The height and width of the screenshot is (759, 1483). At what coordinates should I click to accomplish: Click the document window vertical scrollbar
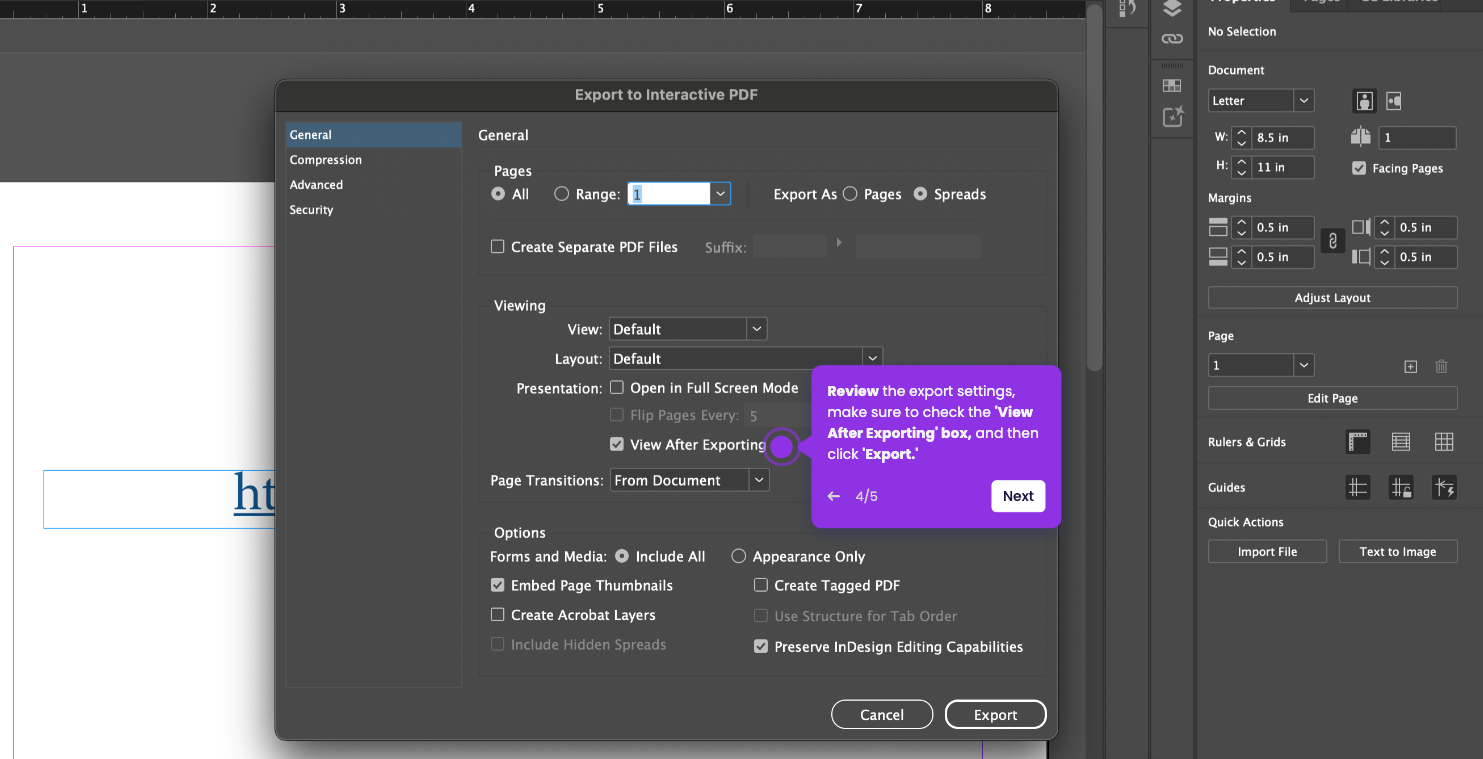click(1095, 190)
